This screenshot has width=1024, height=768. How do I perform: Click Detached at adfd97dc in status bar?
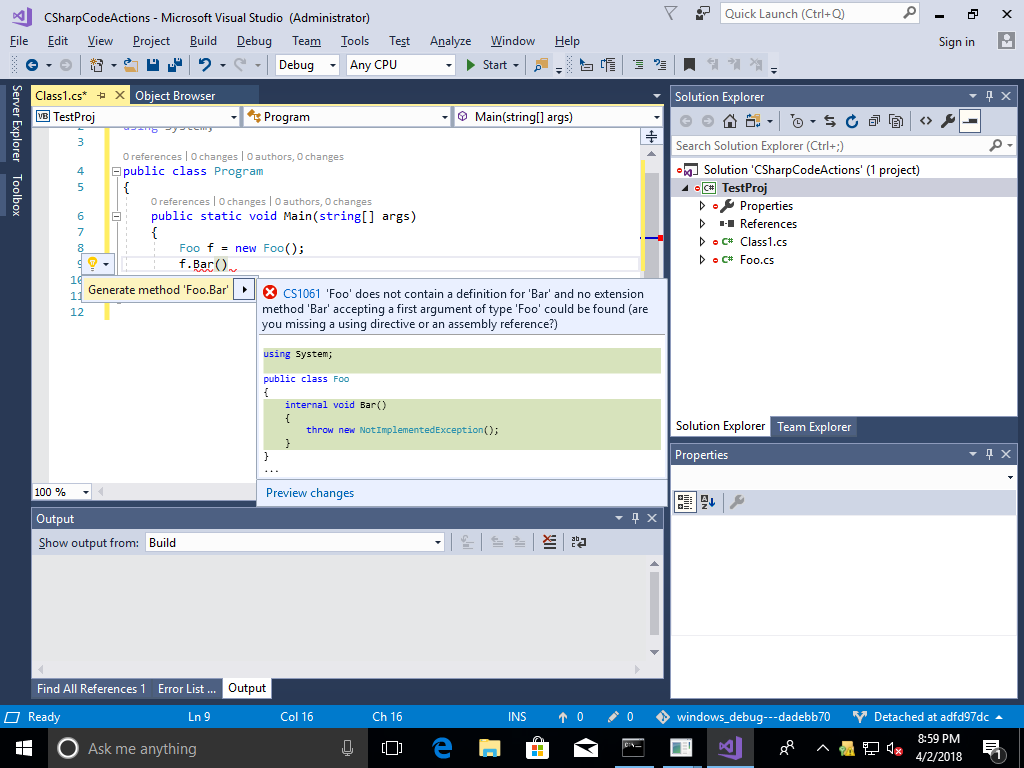[927, 716]
